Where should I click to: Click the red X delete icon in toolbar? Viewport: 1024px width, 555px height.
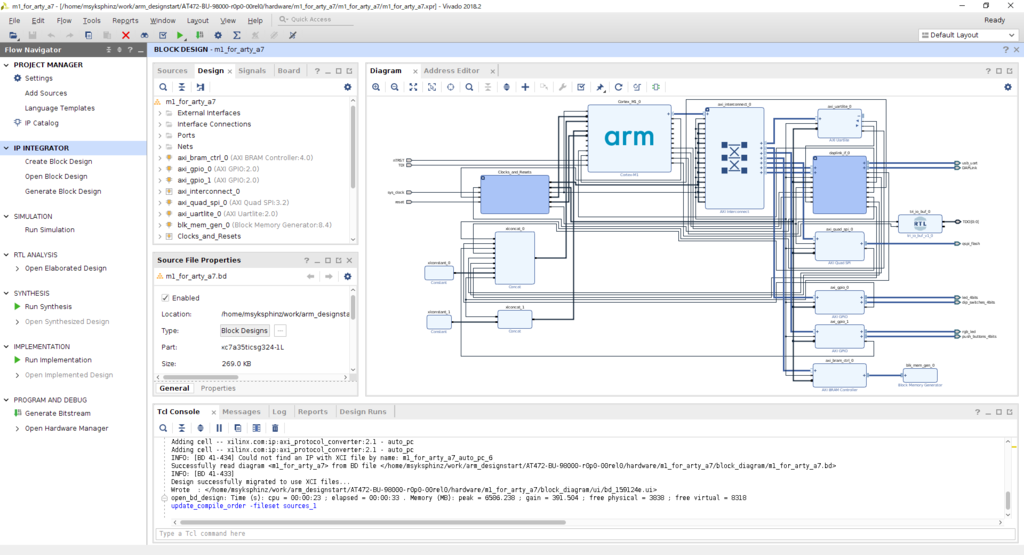point(125,35)
